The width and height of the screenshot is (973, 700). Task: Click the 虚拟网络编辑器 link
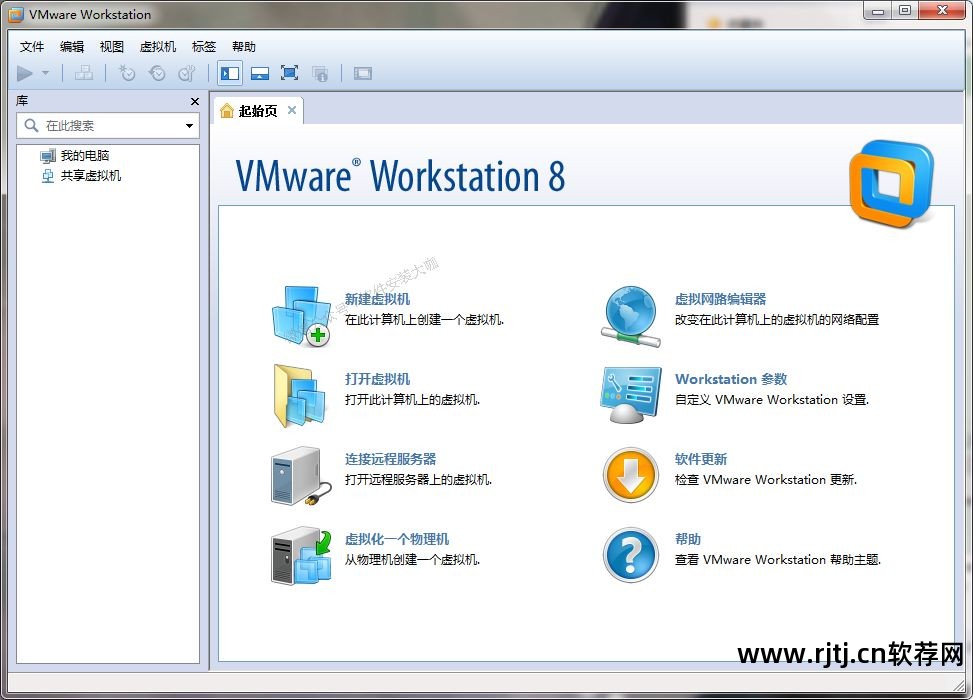coord(720,299)
